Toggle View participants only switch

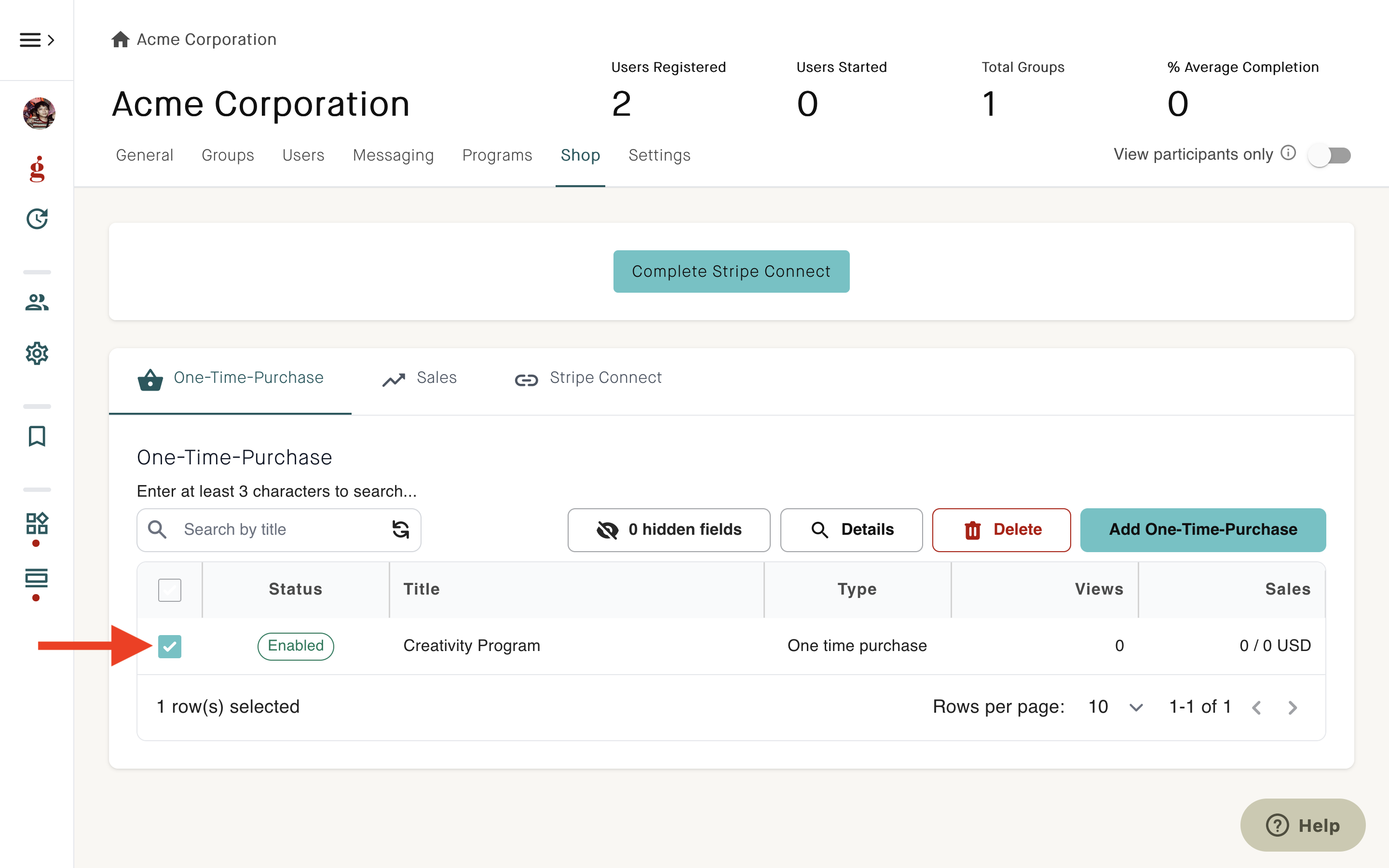(1329, 155)
